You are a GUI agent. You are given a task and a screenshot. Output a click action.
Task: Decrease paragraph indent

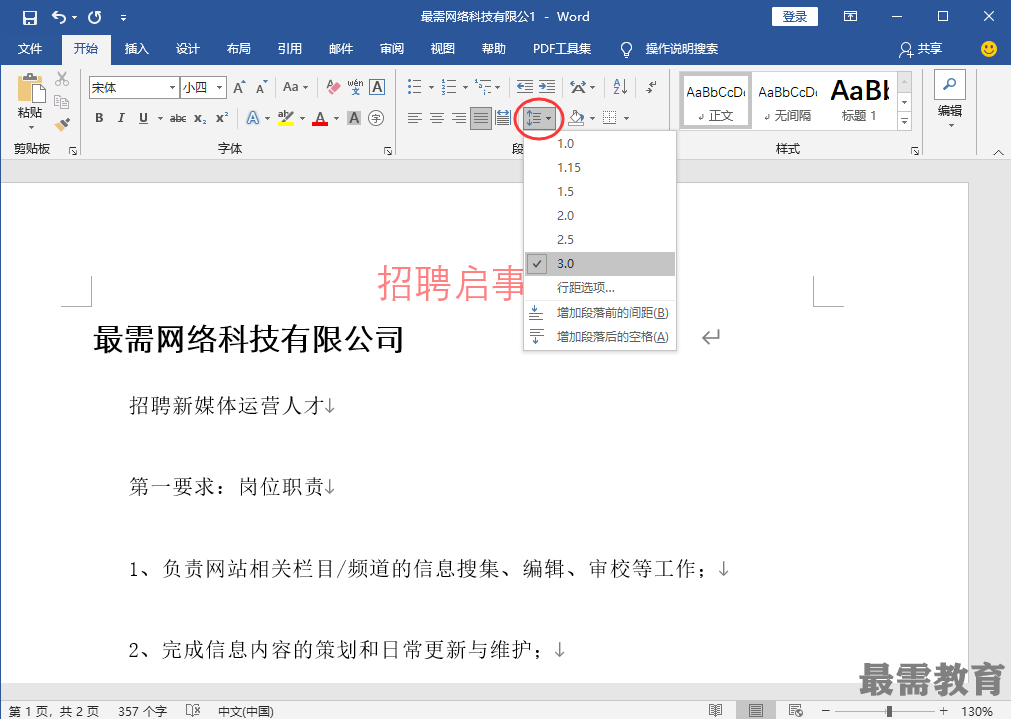coord(525,86)
